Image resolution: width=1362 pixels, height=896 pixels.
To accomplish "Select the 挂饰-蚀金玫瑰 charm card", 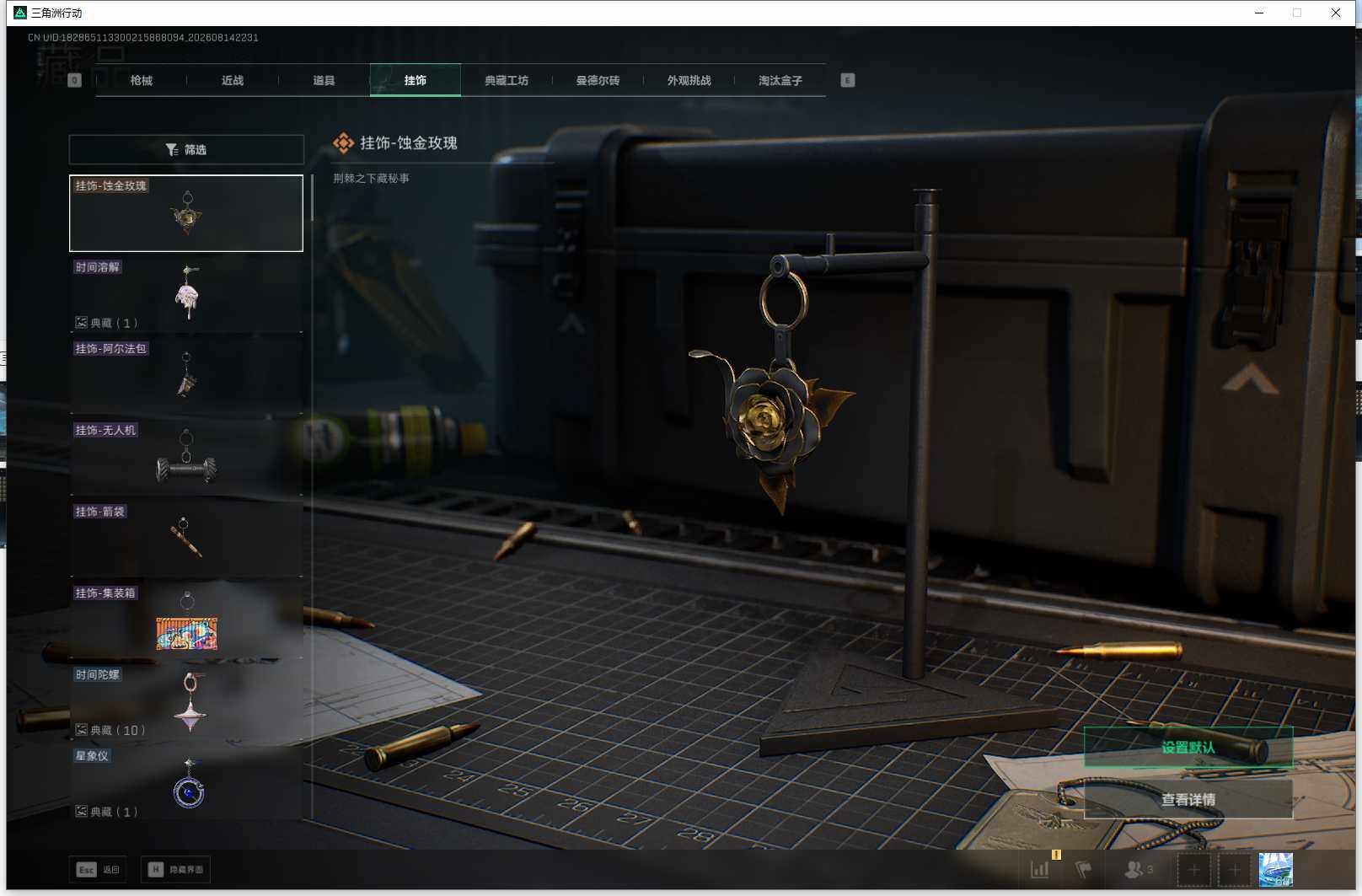I will tap(186, 213).
